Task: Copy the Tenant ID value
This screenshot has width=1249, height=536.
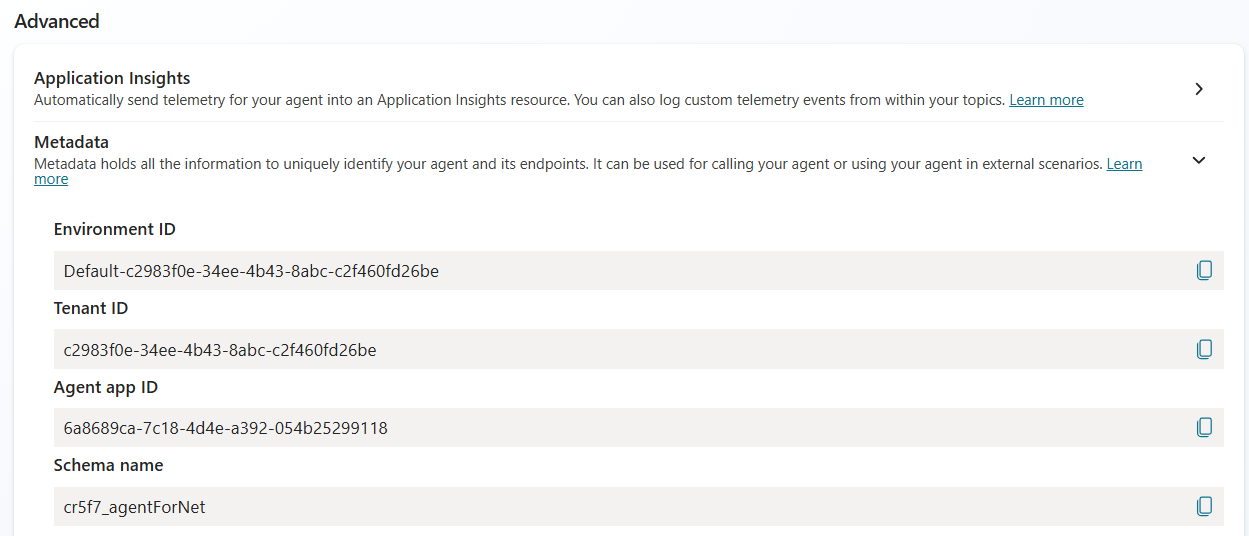Action: tap(1204, 349)
